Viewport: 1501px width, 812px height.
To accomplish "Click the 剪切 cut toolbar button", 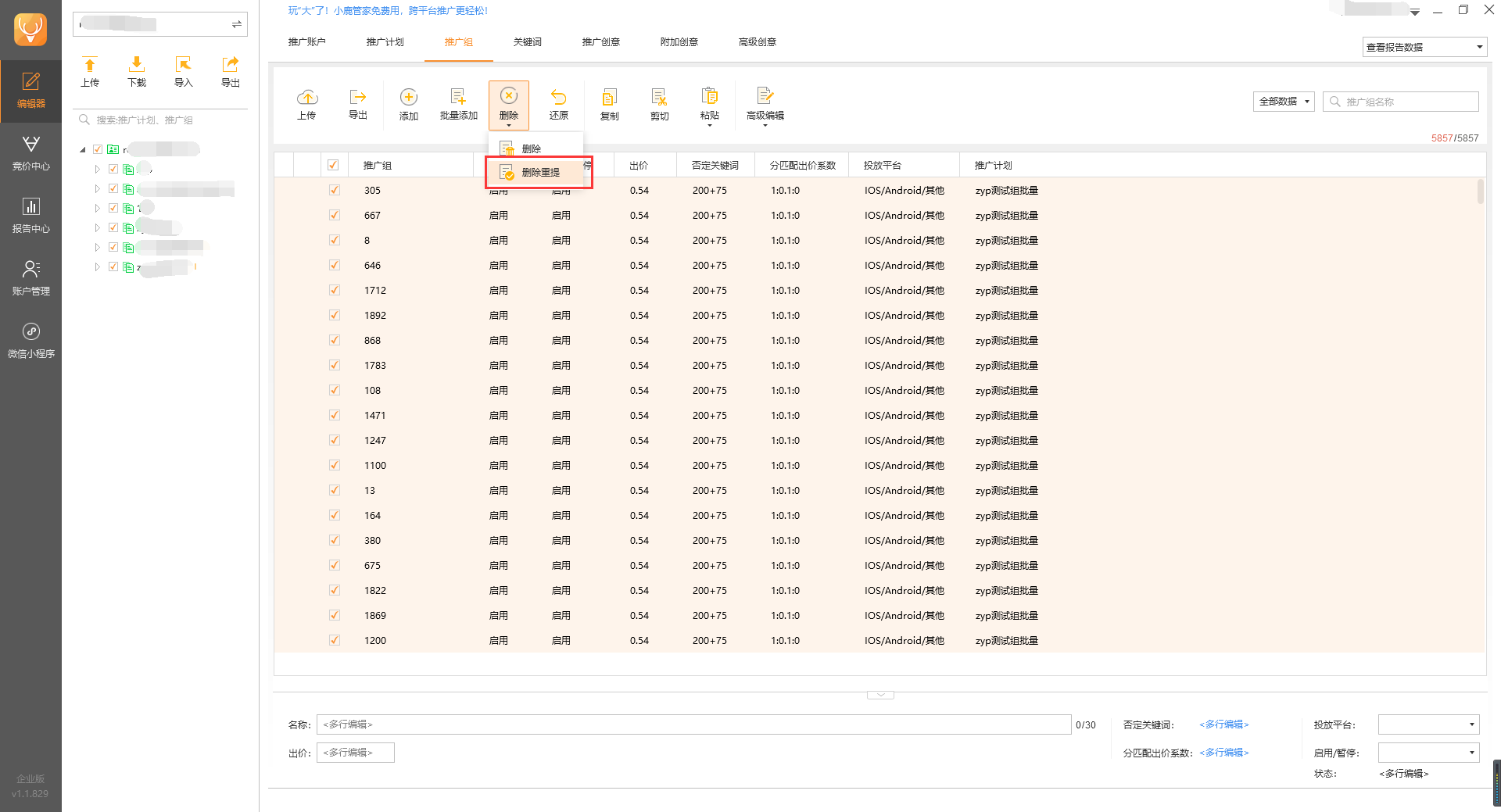I will coord(660,105).
